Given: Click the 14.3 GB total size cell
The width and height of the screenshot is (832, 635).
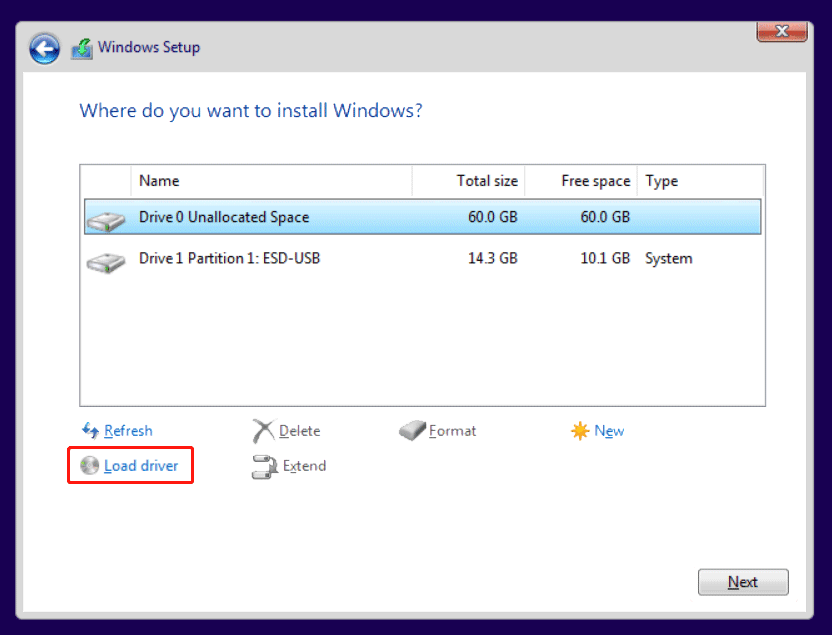Looking at the screenshot, I should [x=492, y=258].
